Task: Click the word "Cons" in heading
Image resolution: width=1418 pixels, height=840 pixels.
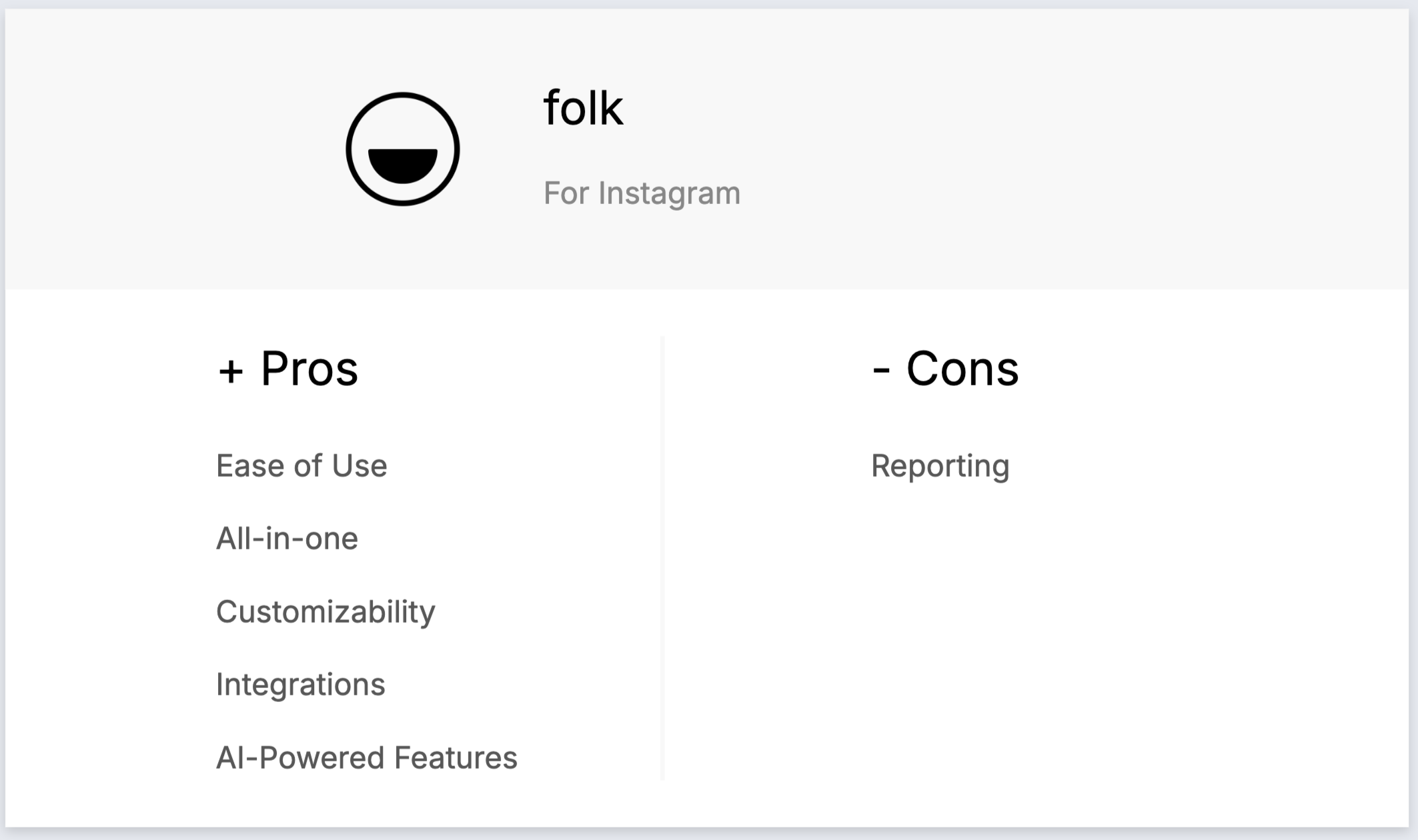Action: point(962,369)
